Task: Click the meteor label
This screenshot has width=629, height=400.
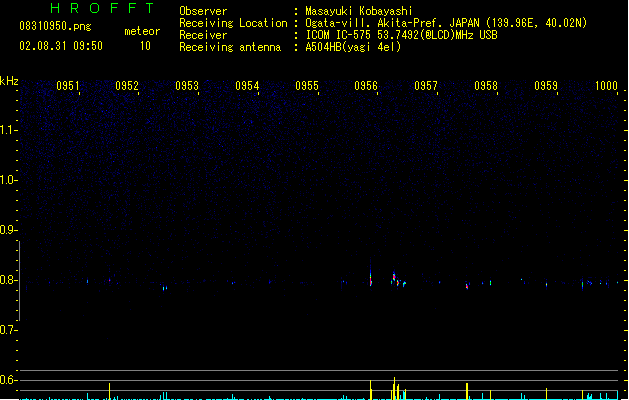Action: 142,31
